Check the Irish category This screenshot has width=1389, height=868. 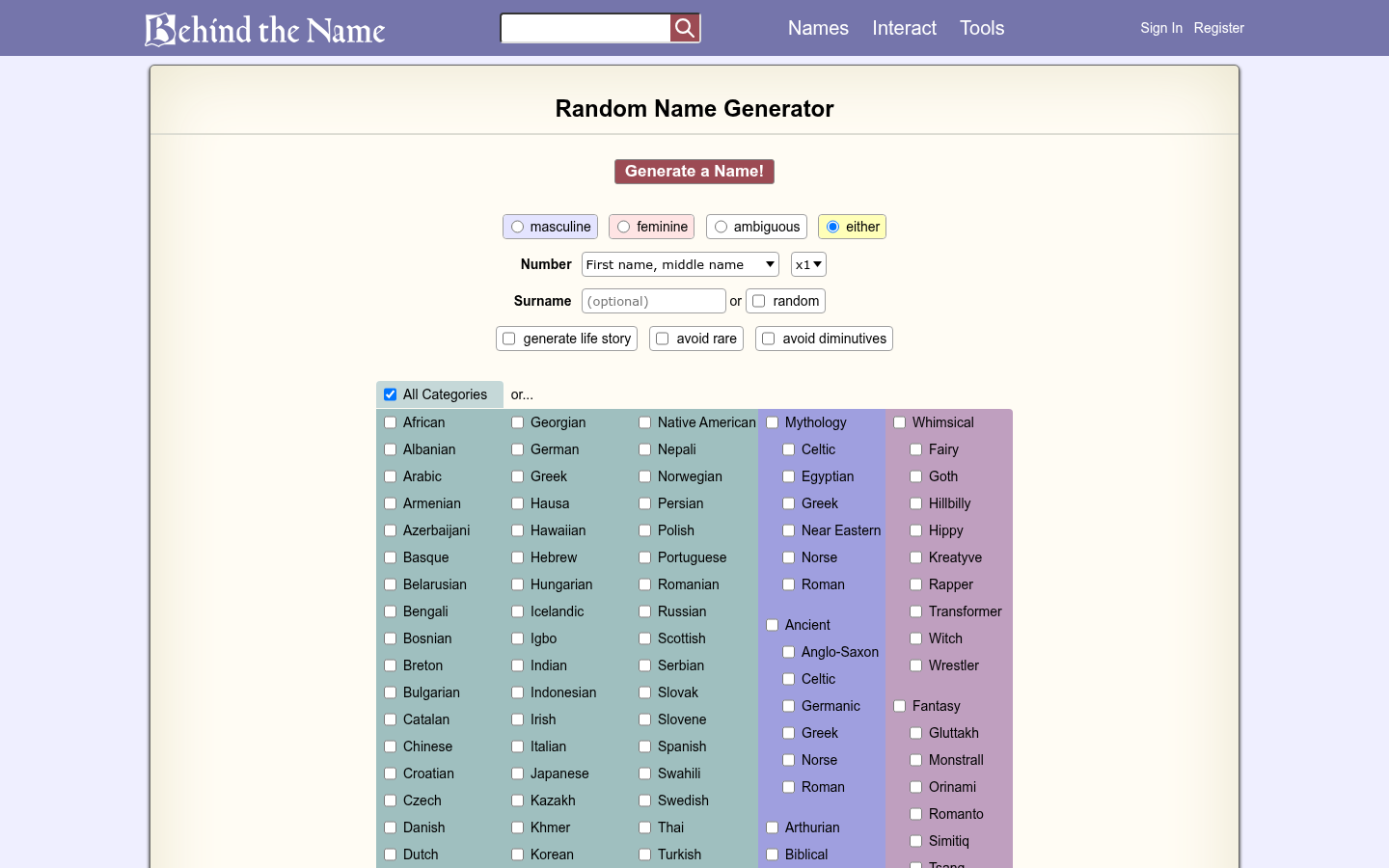(518, 719)
